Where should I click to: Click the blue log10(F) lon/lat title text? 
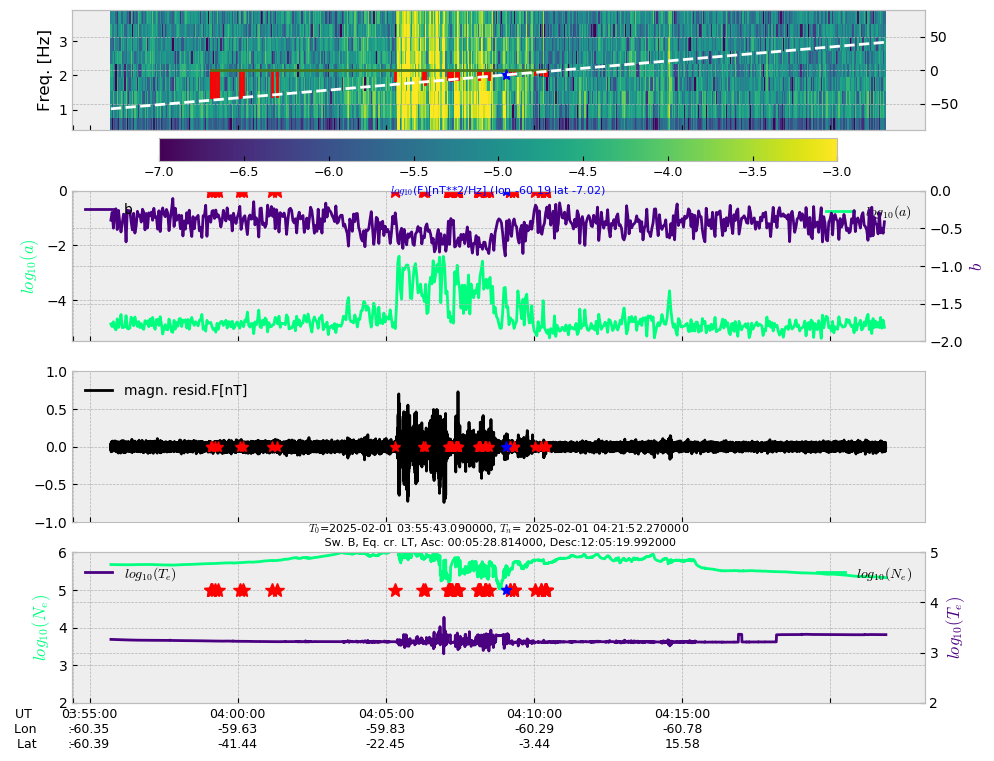(x=498, y=190)
